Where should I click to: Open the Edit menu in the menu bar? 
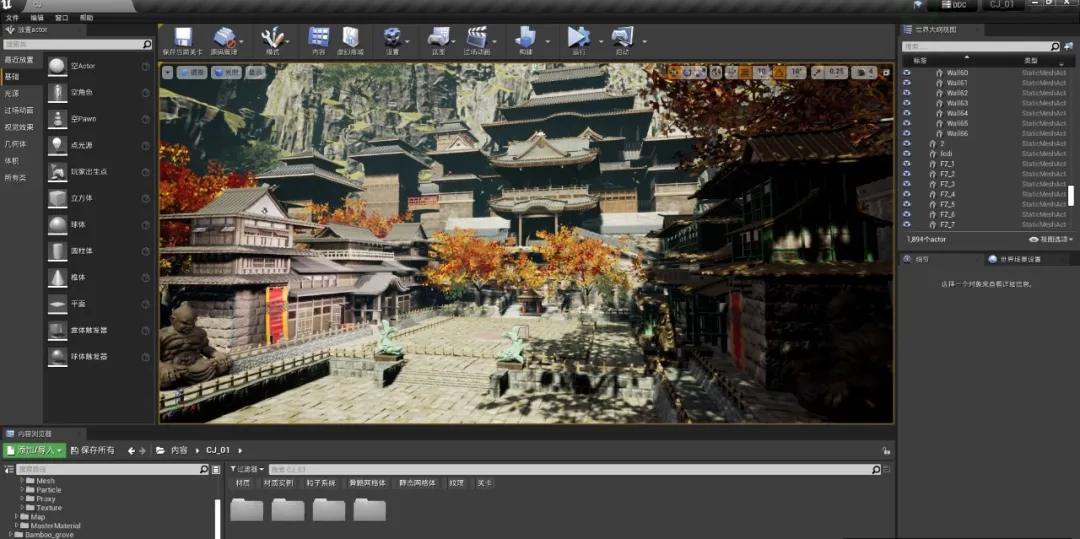pyautogui.click(x=37, y=18)
